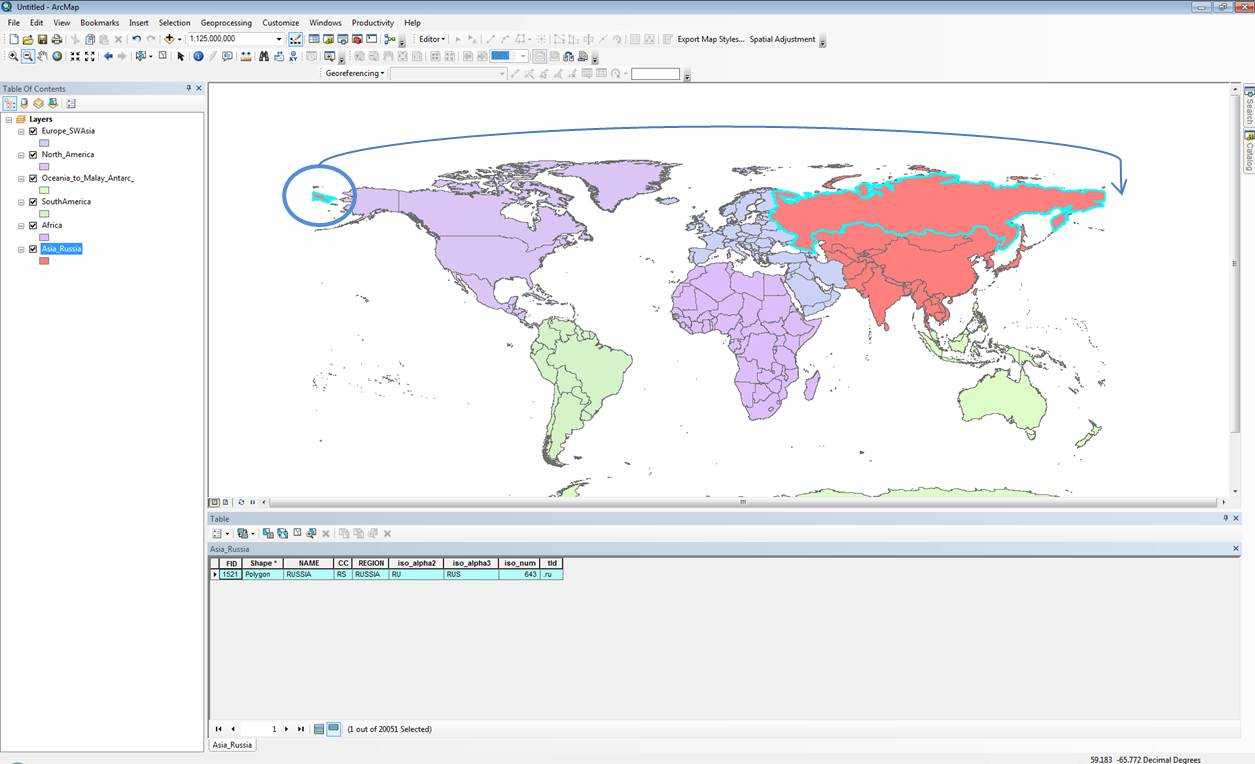The image size is (1255, 764).
Task: Select the Zoom In magnifier tool
Action: coord(13,56)
